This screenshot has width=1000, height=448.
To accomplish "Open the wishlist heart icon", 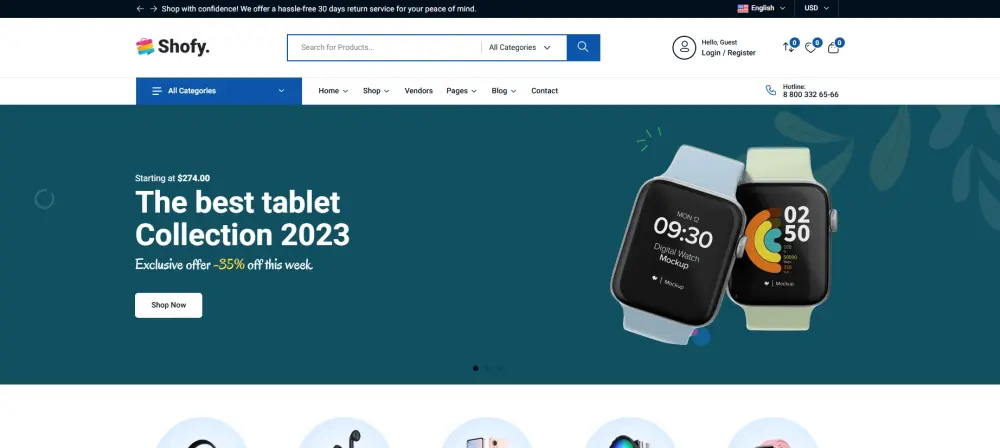I will pyautogui.click(x=811, y=48).
